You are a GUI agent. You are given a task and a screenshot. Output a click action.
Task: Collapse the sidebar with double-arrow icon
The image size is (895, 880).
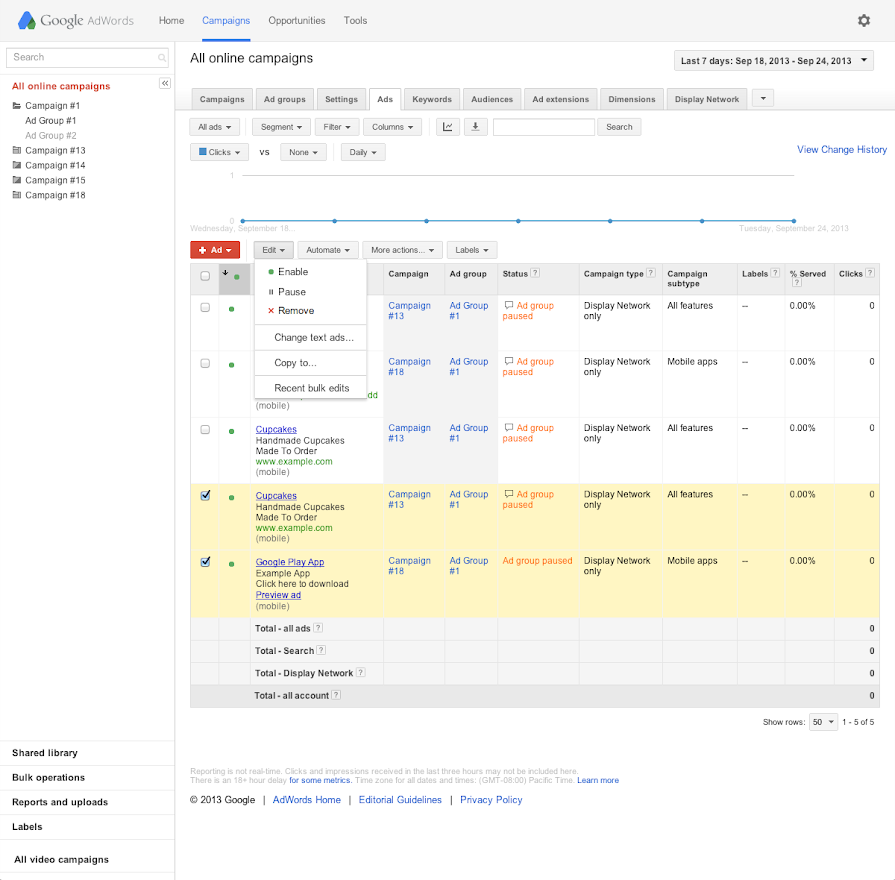[x=165, y=83]
